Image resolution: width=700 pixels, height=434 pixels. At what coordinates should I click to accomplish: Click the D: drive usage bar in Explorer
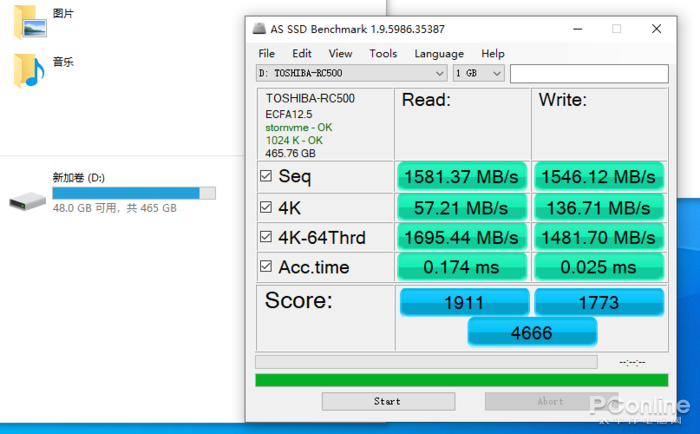click(134, 193)
